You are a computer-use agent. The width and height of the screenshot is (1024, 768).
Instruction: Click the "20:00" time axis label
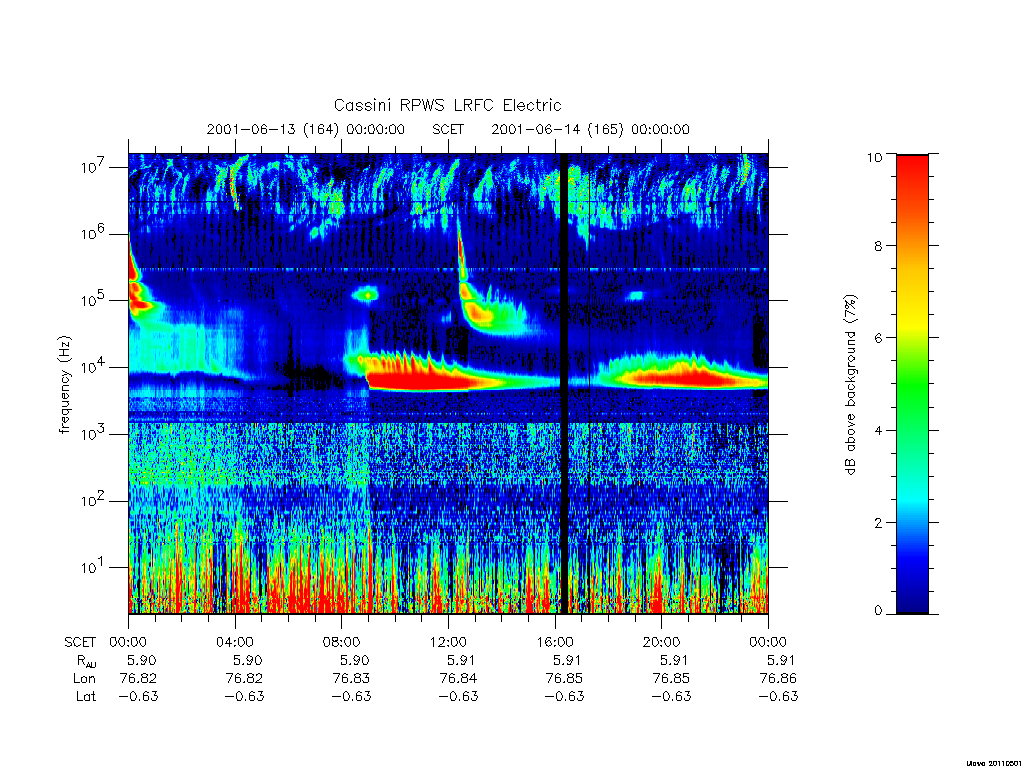coord(661,642)
